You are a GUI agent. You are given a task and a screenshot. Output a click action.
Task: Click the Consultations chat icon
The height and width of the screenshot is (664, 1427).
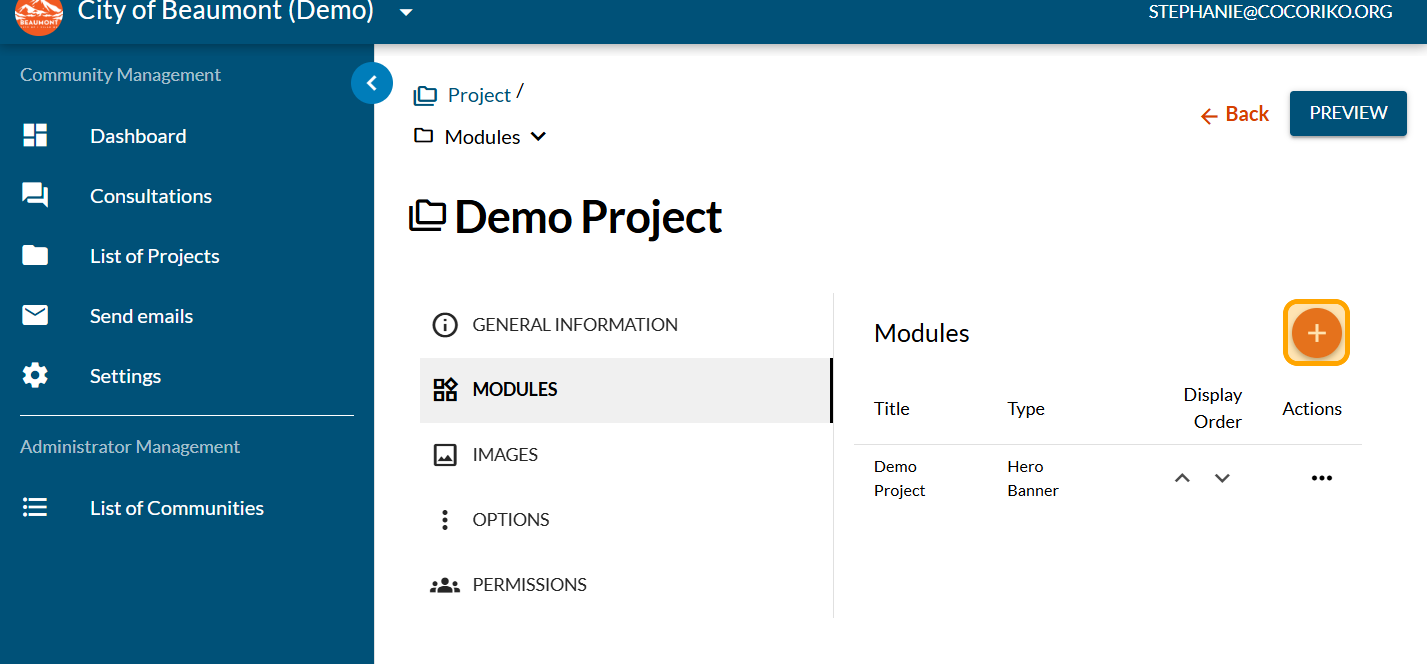(35, 196)
